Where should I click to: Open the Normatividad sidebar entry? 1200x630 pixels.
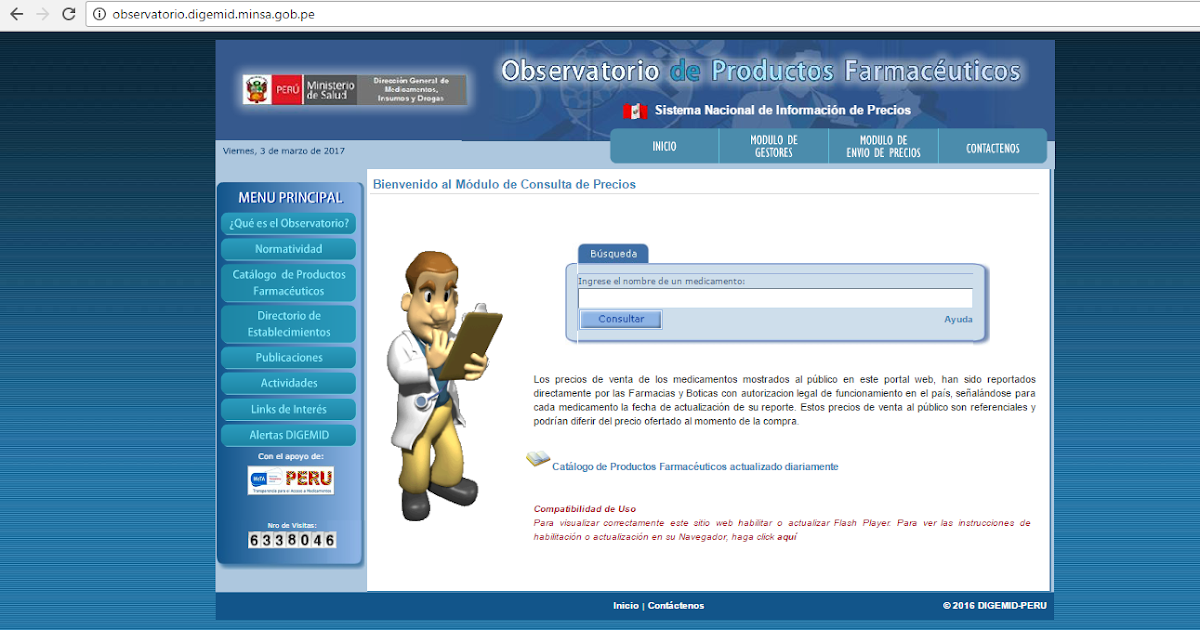pyautogui.click(x=288, y=248)
